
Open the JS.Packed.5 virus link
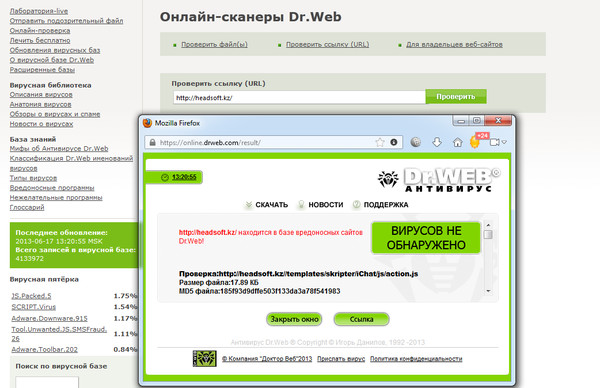pos(31,296)
